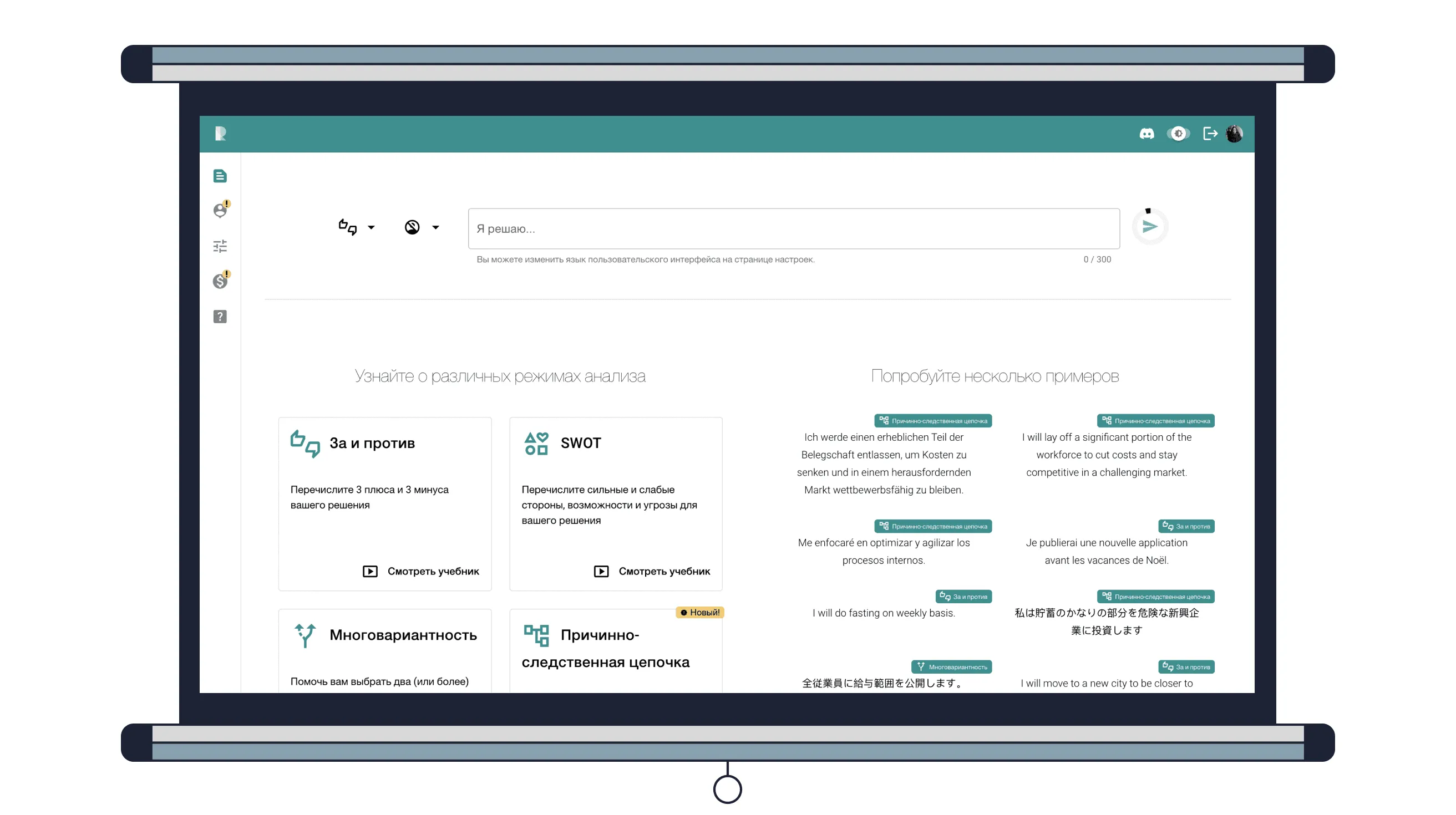Click the Многовариантность icon

pyautogui.click(x=303, y=634)
